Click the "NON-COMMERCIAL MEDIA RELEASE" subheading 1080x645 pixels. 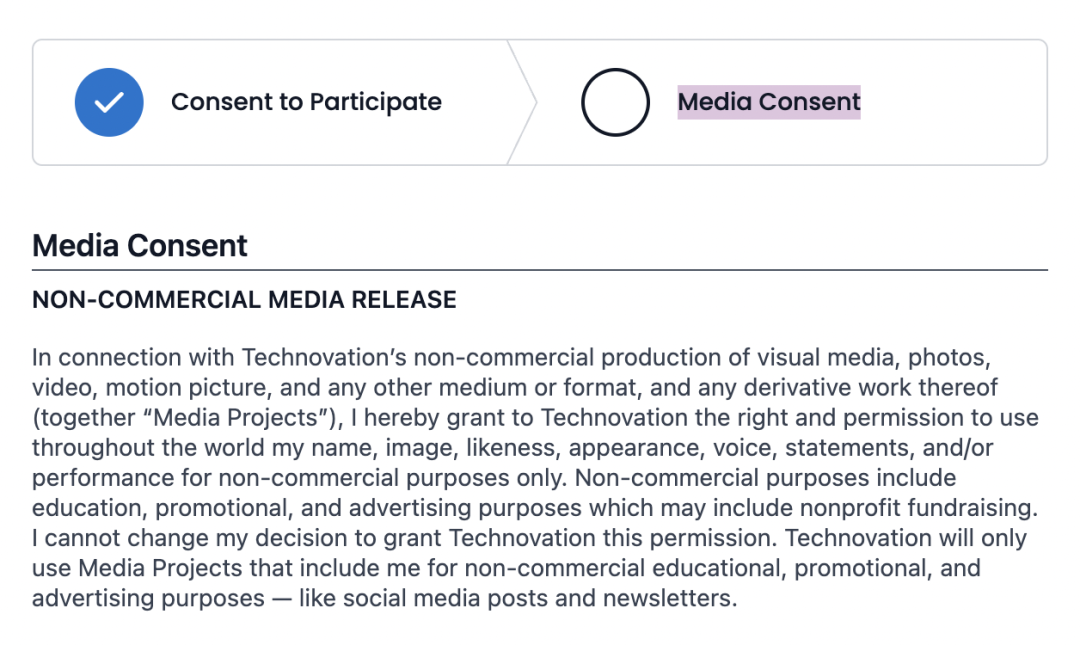[x=244, y=300]
